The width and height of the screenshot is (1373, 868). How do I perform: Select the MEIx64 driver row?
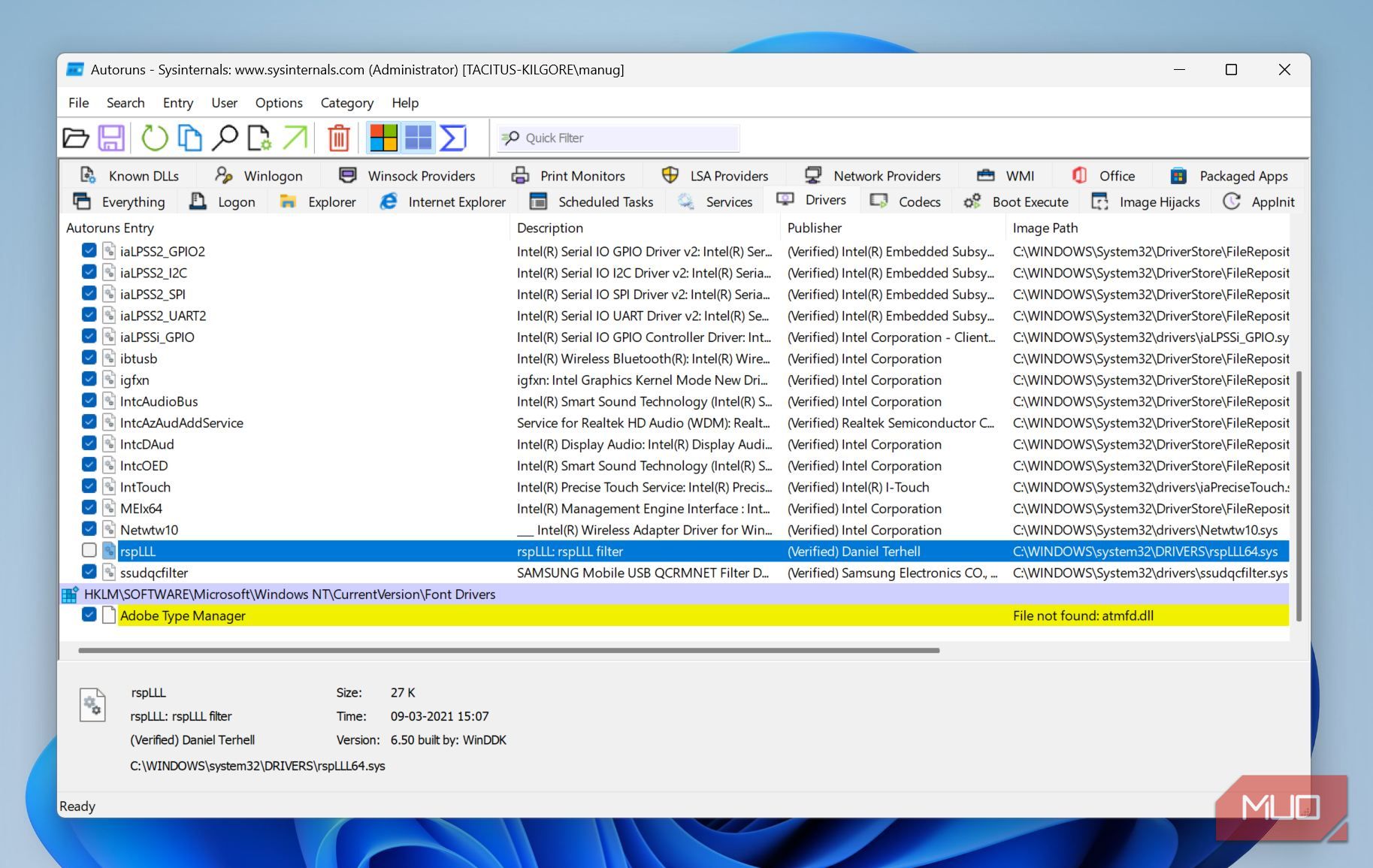pos(674,508)
